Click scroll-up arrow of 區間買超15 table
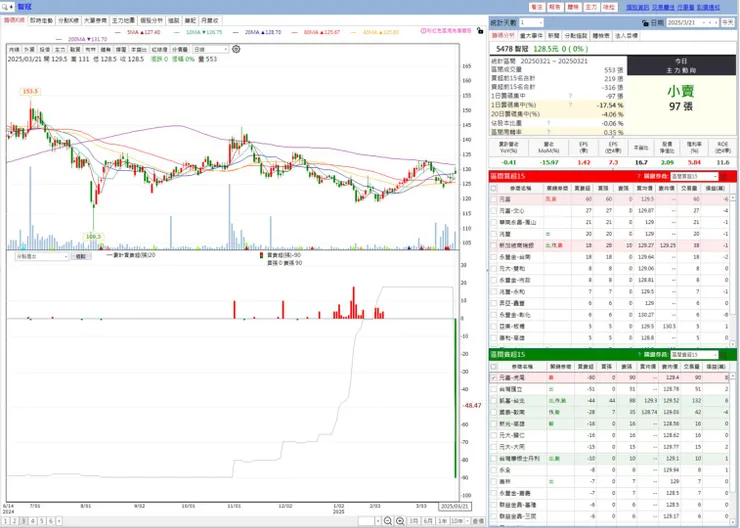This screenshot has height=528, width=740. pyautogui.click(x=733, y=197)
